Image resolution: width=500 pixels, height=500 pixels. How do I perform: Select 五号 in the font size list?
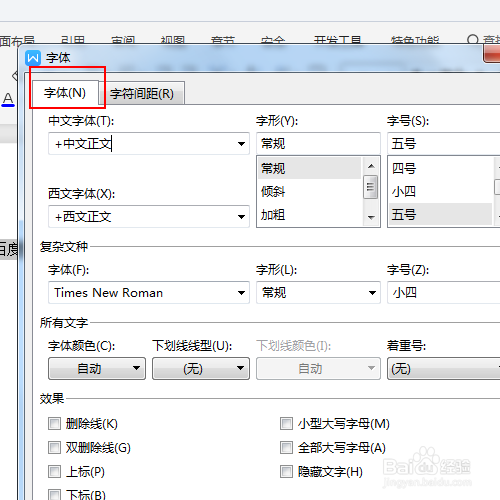[441, 214]
